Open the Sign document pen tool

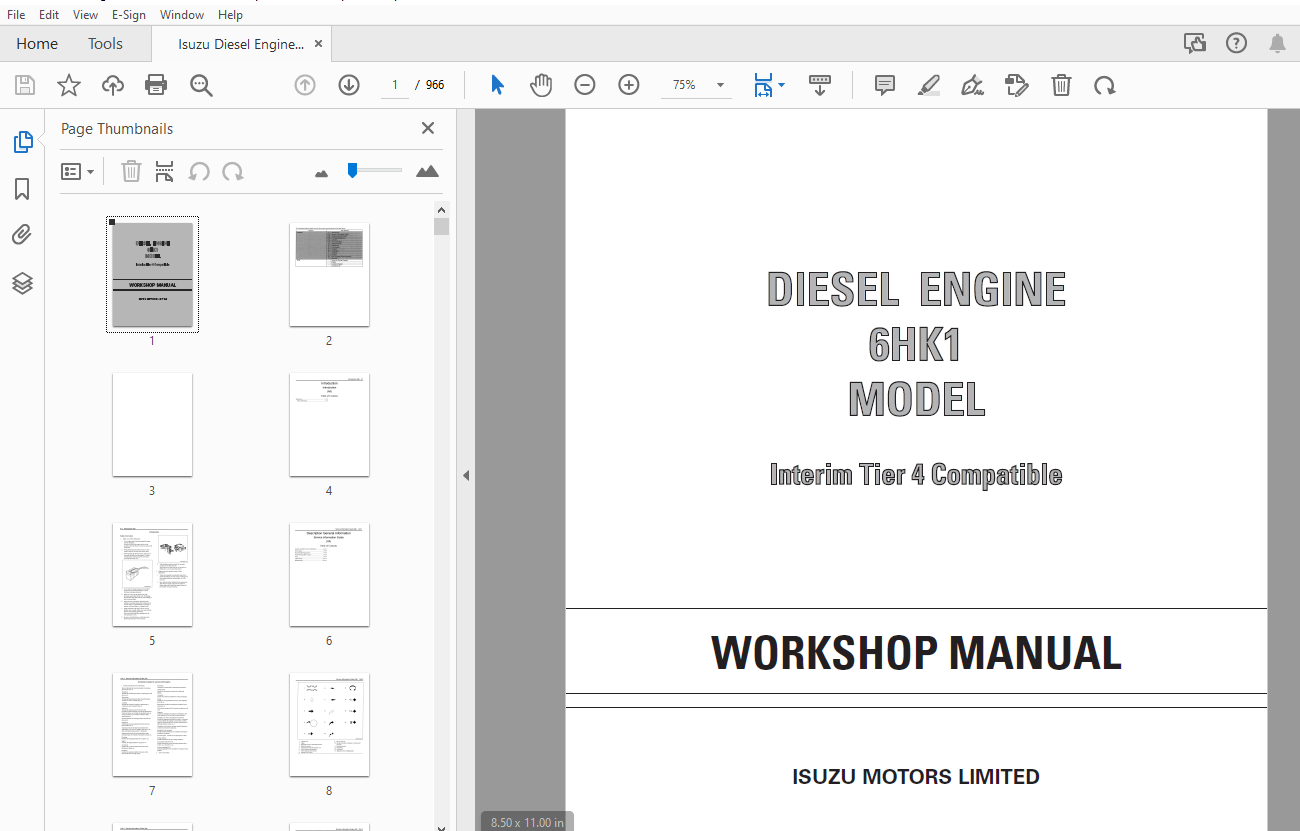click(x=972, y=85)
